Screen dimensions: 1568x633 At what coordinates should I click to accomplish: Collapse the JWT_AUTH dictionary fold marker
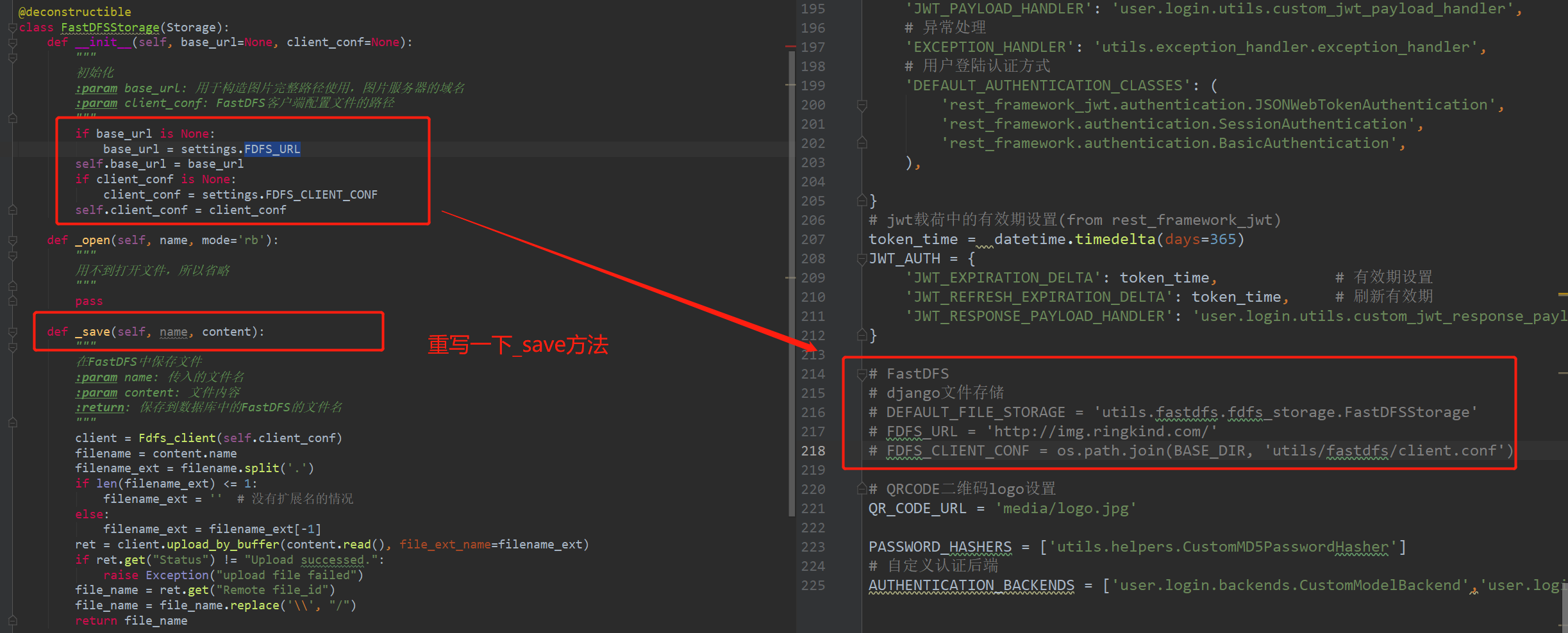862,259
